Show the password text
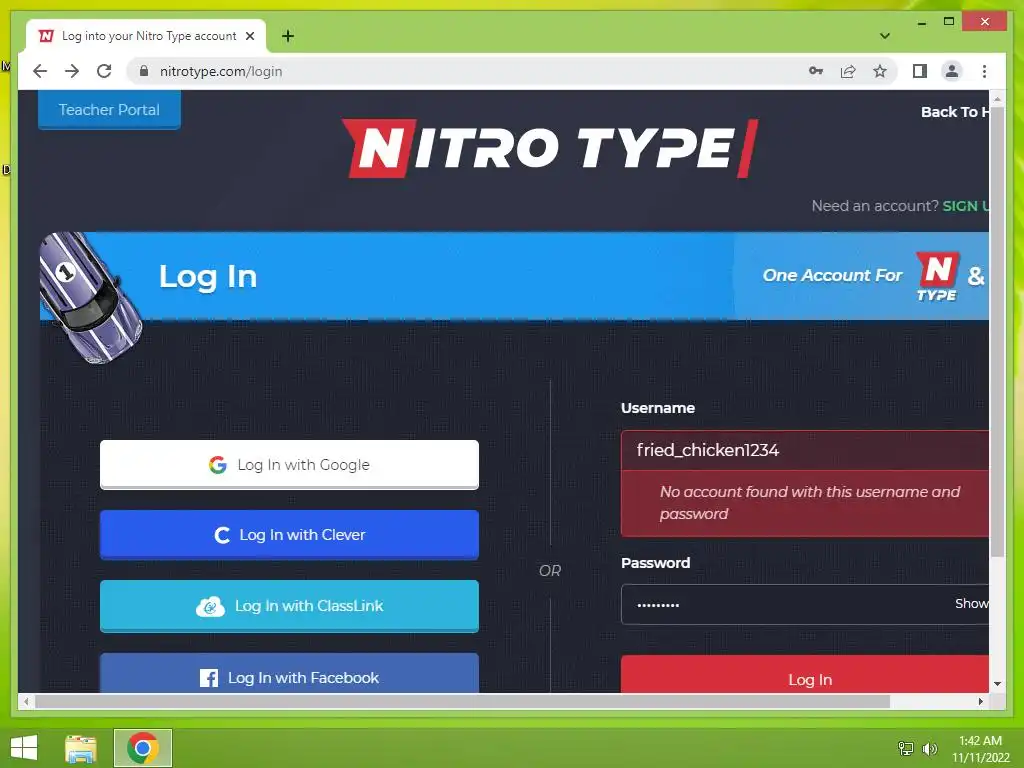This screenshot has height=768, width=1024. coord(972,603)
